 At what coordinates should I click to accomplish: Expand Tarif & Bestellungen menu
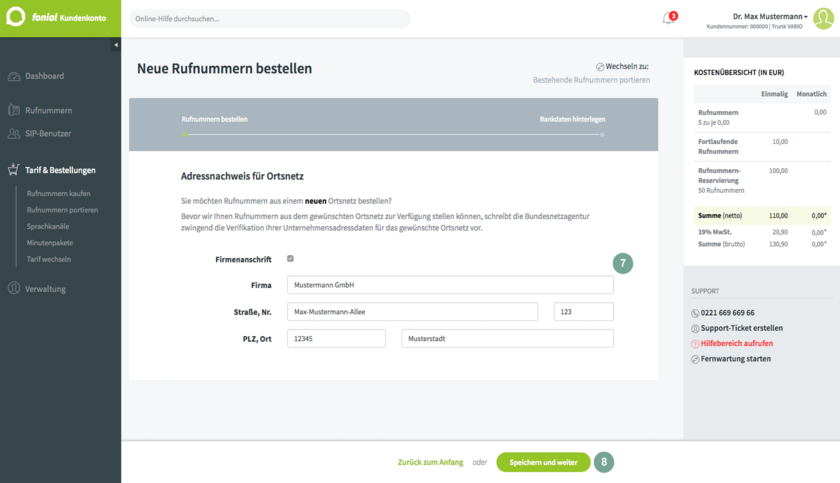(x=60, y=170)
